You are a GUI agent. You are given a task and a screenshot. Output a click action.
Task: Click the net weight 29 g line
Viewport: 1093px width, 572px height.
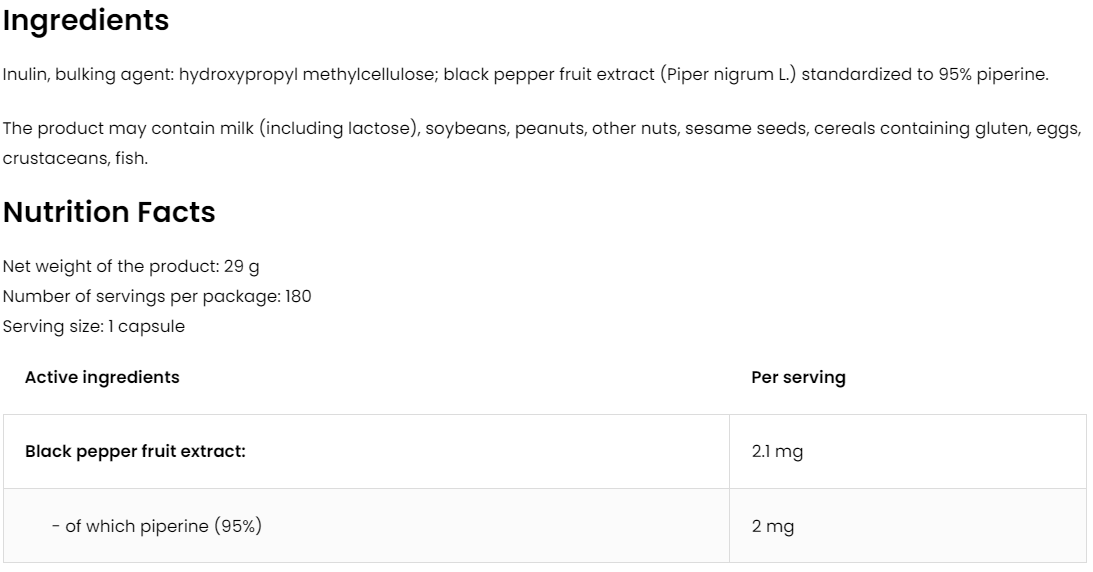[x=132, y=266]
